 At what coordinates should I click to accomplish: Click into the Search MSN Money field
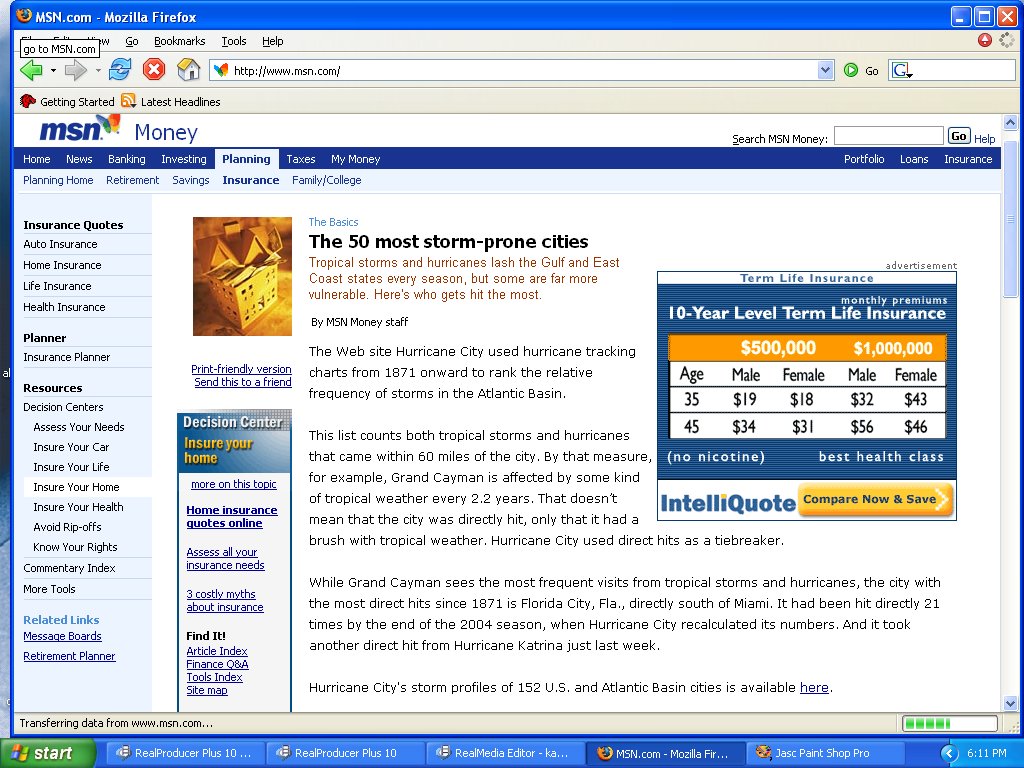pyautogui.click(x=889, y=136)
